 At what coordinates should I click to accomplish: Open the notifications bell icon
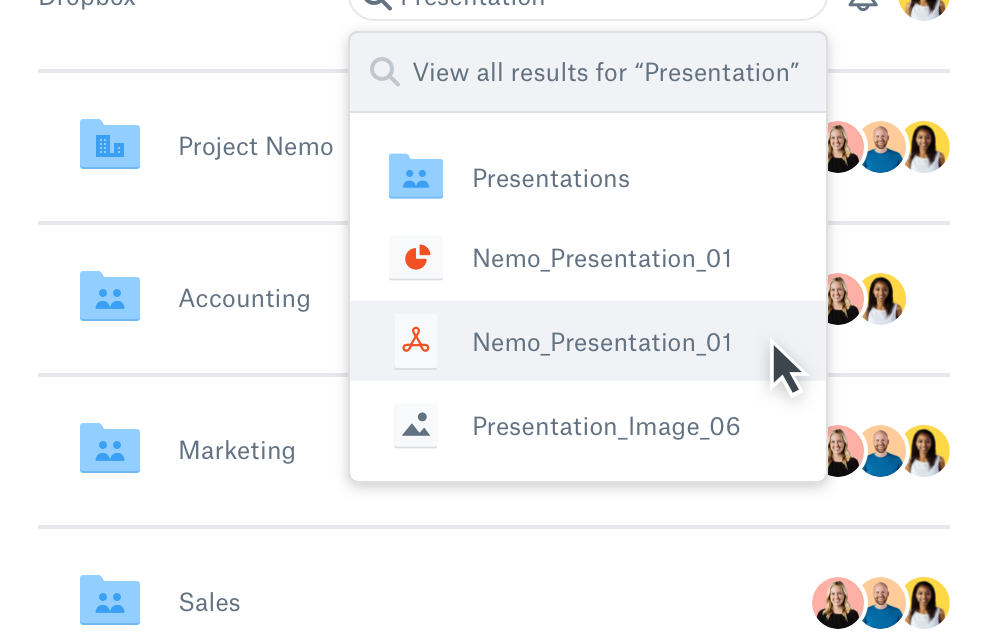coord(863,4)
